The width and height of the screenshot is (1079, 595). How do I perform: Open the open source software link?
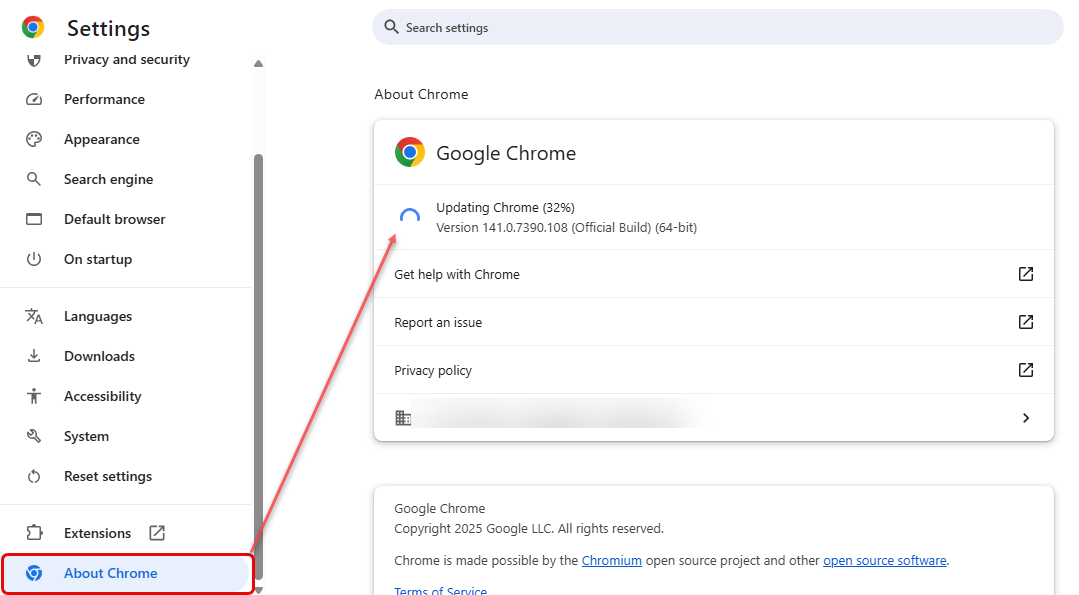[884, 560]
